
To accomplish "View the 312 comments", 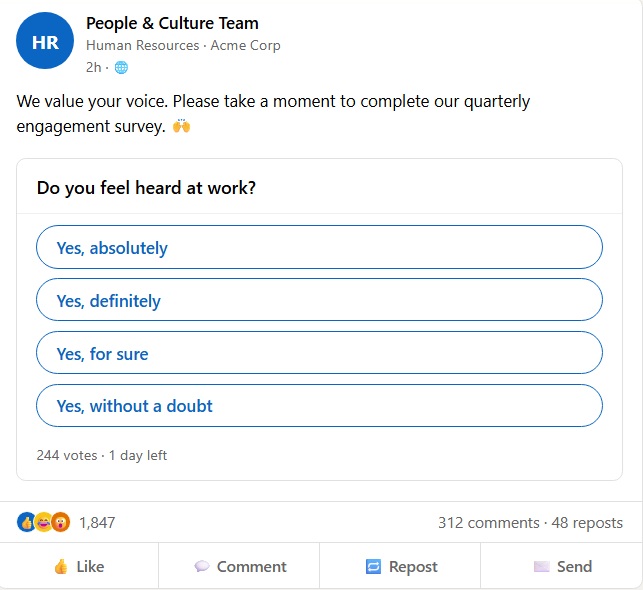I will coord(488,522).
